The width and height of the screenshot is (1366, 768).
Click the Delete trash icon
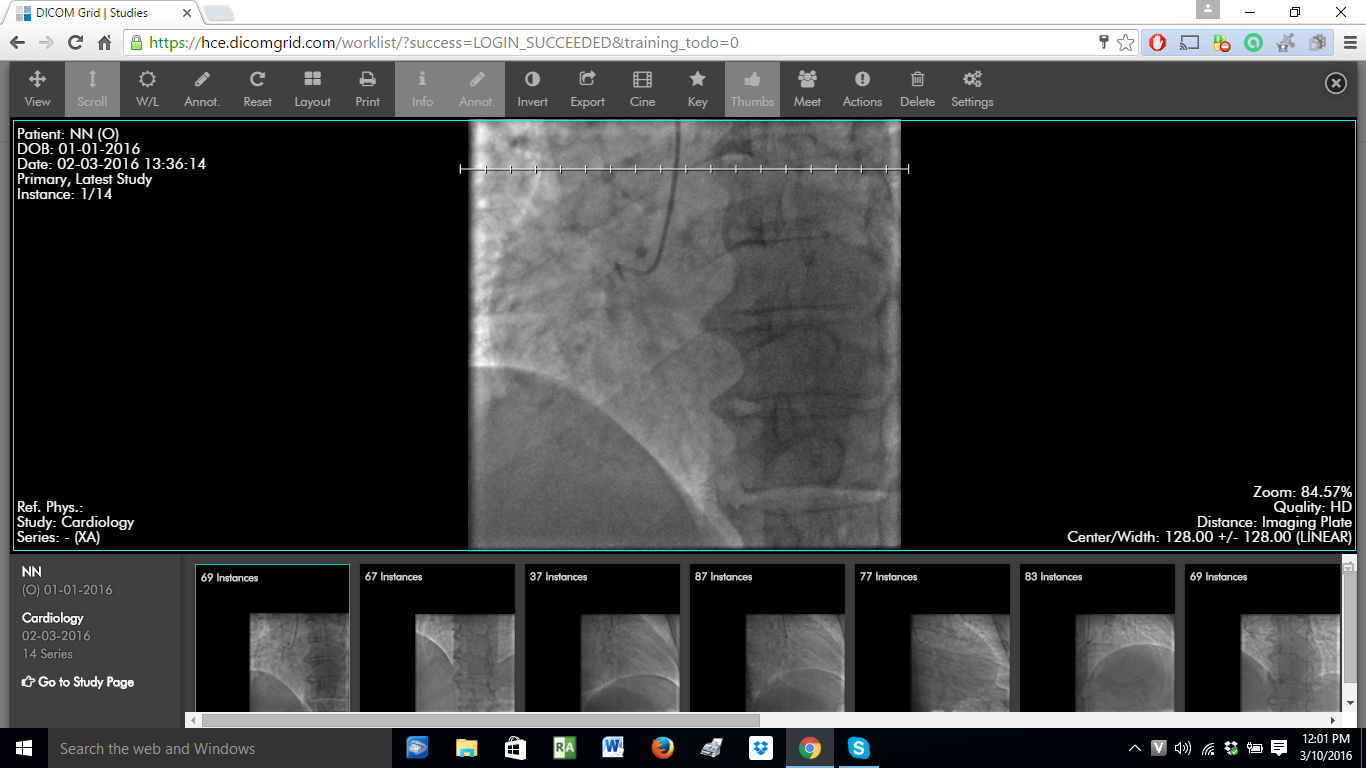(917, 89)
